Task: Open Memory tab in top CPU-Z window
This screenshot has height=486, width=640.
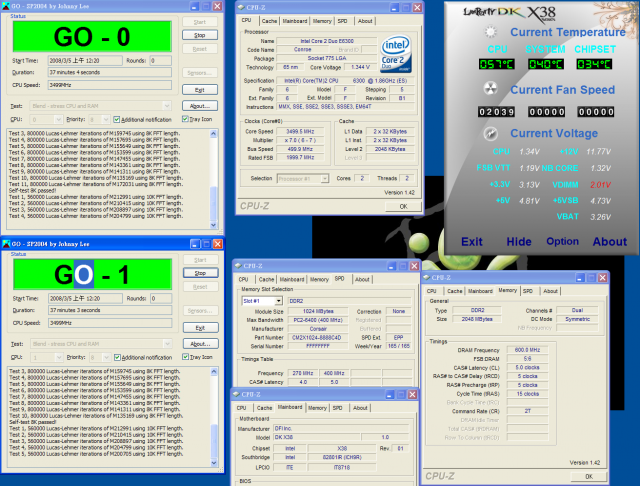Action: click(x=322, y=21)
